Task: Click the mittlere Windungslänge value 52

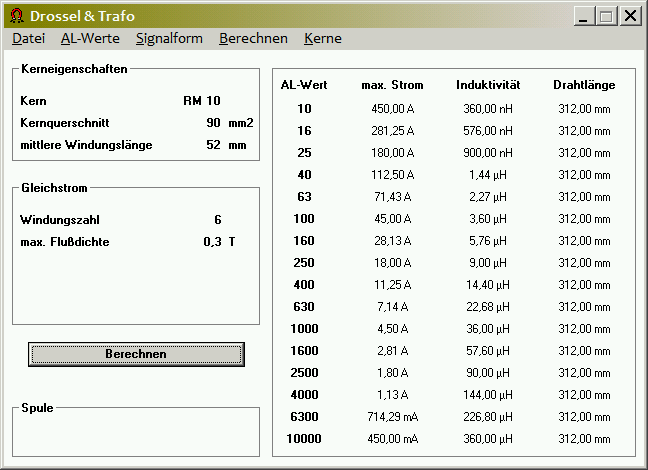Action: pyautogui.click(x=213, y=145)
